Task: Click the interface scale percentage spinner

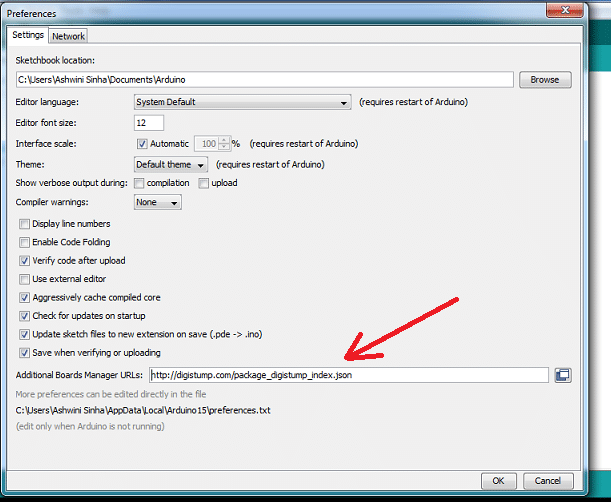Action: point(212,144)
